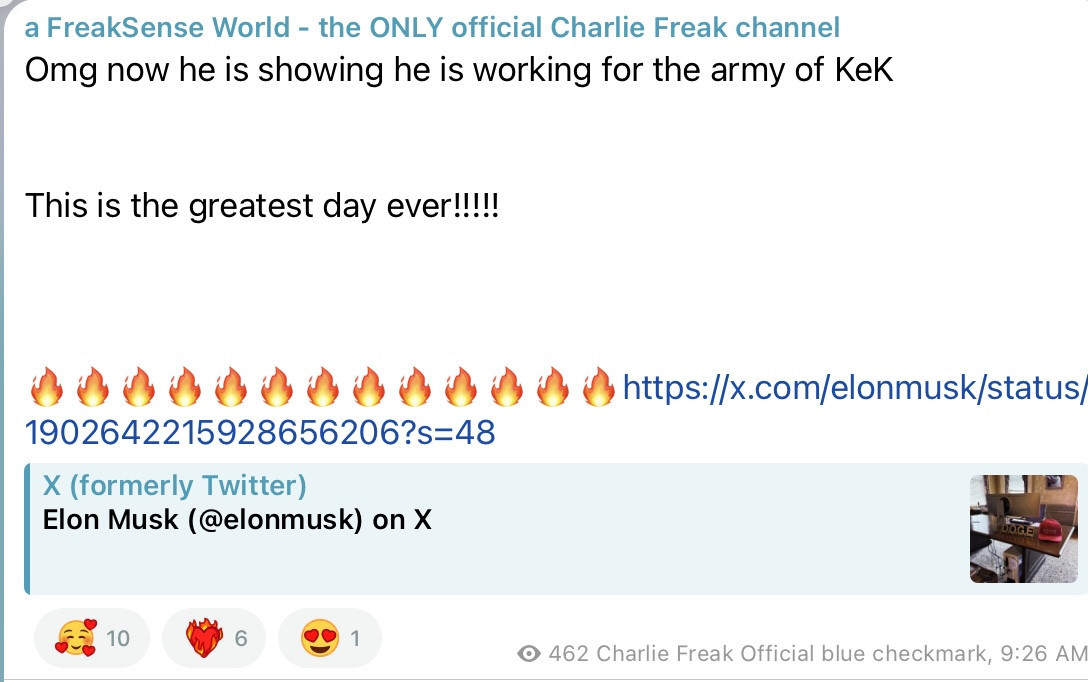
Task: Toggle the heart on fire reaction
Action: click(213, 637)
